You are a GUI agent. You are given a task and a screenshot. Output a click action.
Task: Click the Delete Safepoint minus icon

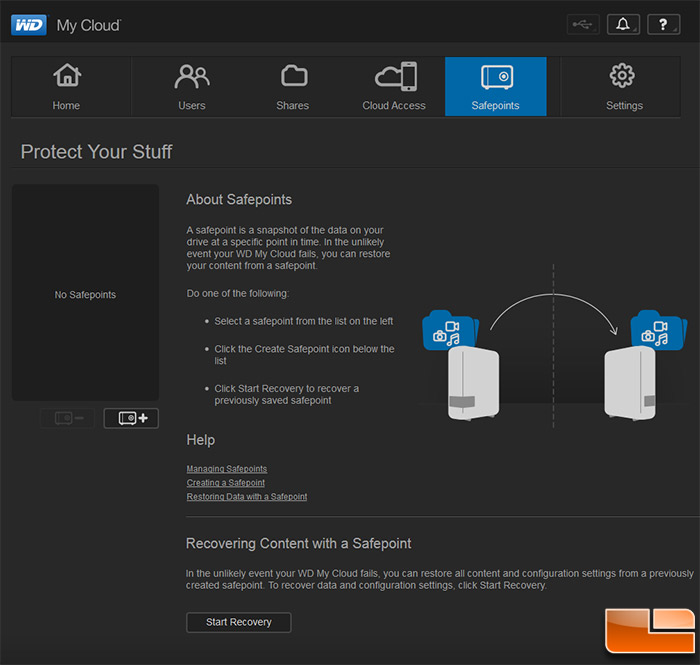coord(67,418)
